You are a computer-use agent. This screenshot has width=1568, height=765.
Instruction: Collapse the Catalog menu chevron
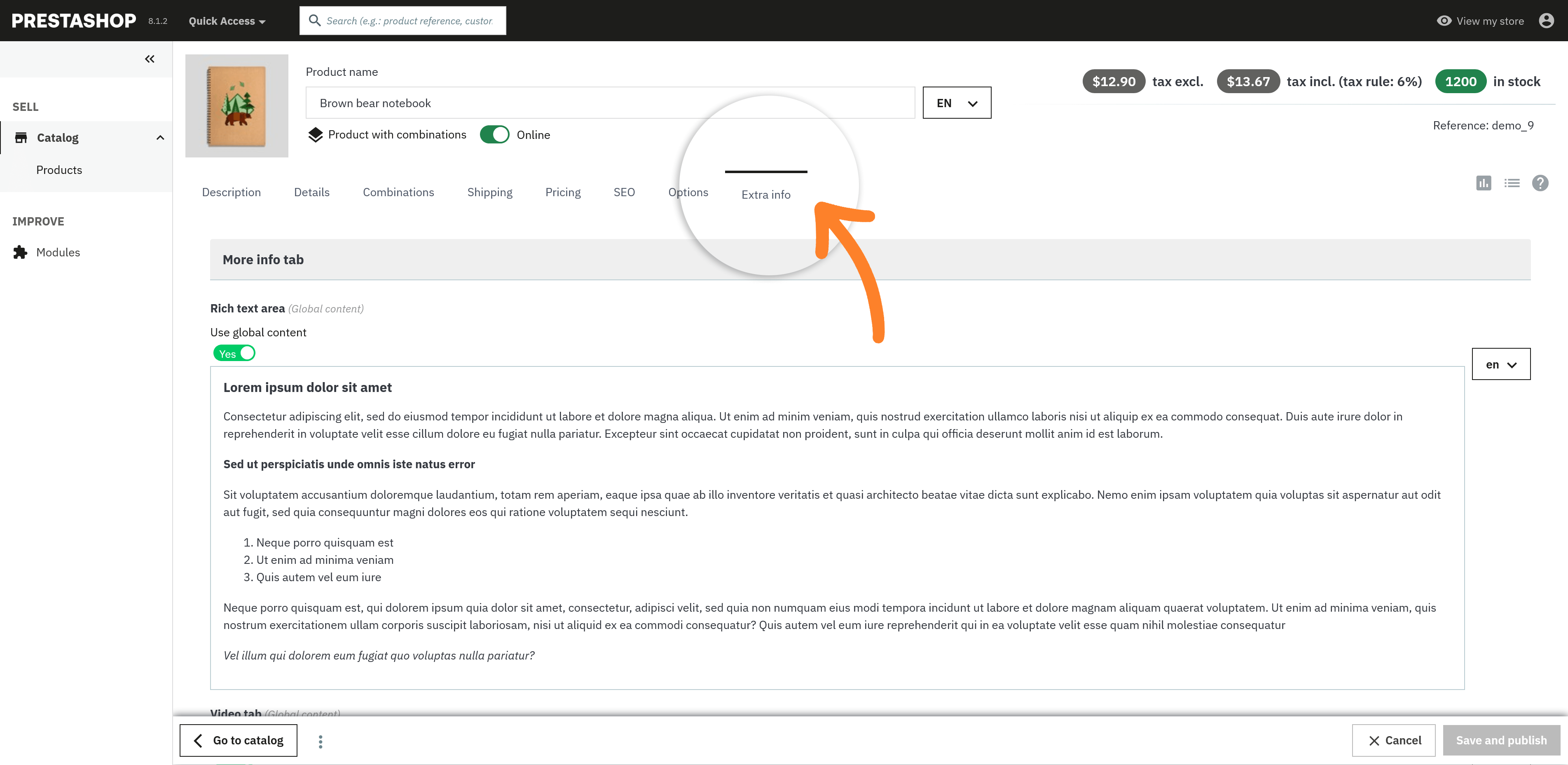160,138
